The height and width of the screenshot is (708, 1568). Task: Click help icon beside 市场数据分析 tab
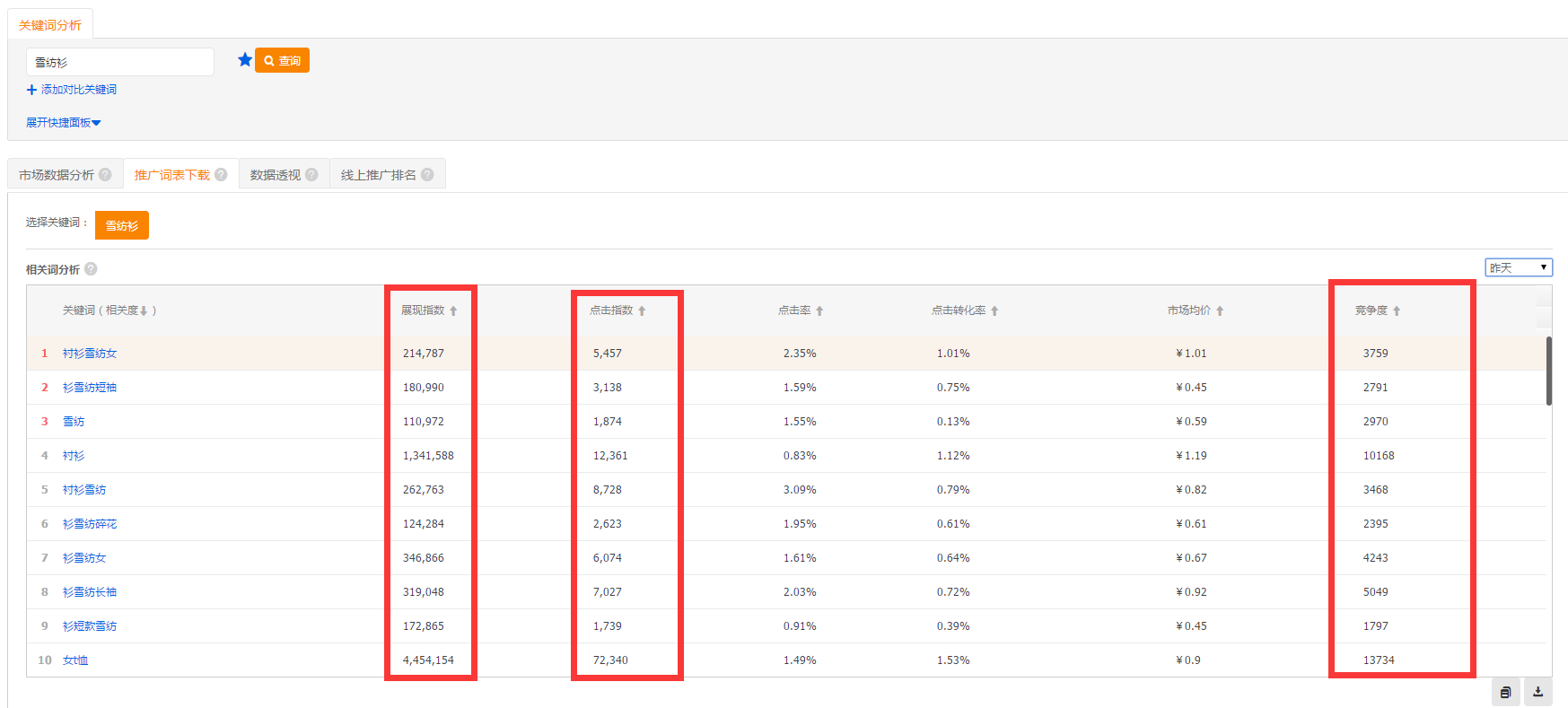(x=106, y=175)
